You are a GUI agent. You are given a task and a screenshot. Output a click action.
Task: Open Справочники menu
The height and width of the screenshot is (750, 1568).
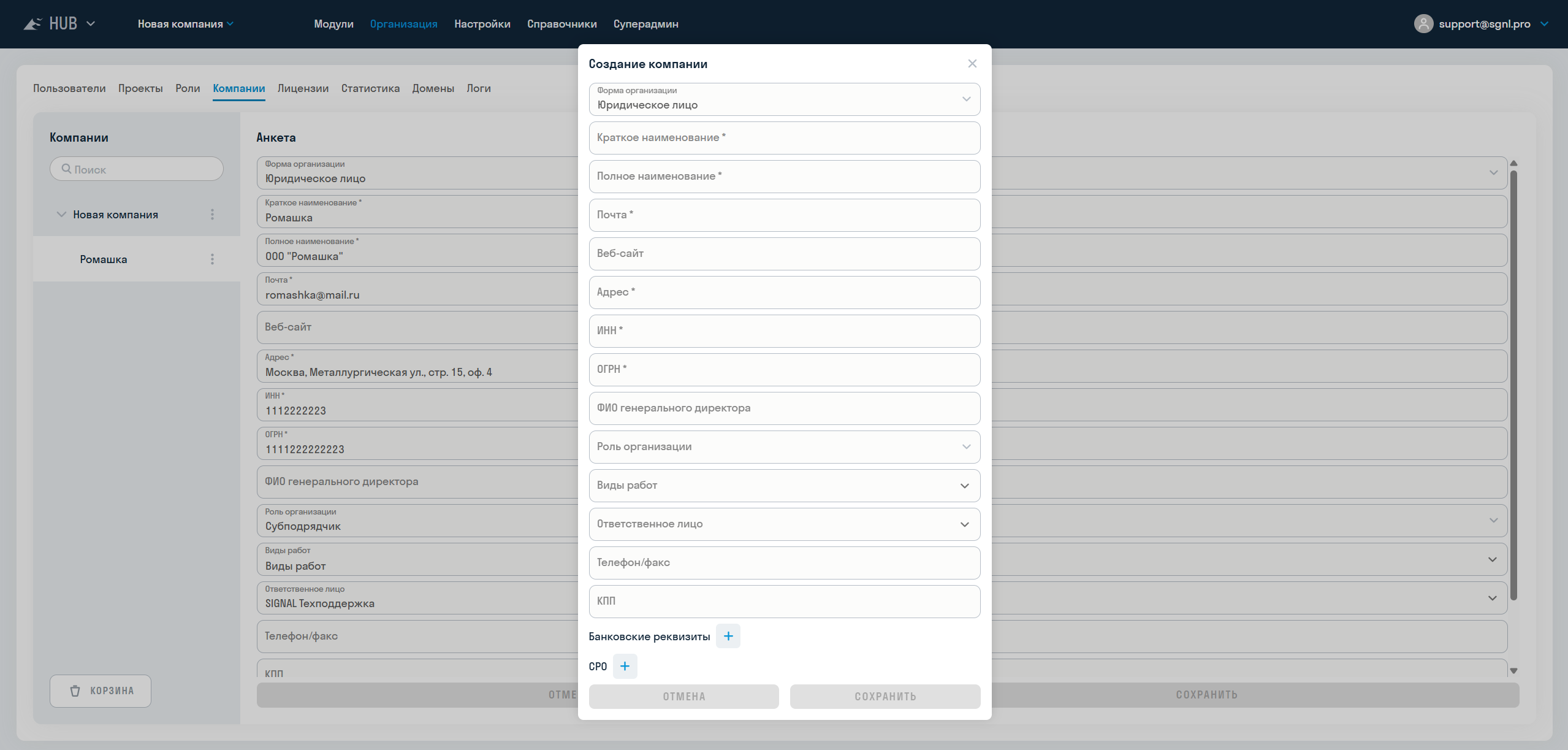pos(562,24)
